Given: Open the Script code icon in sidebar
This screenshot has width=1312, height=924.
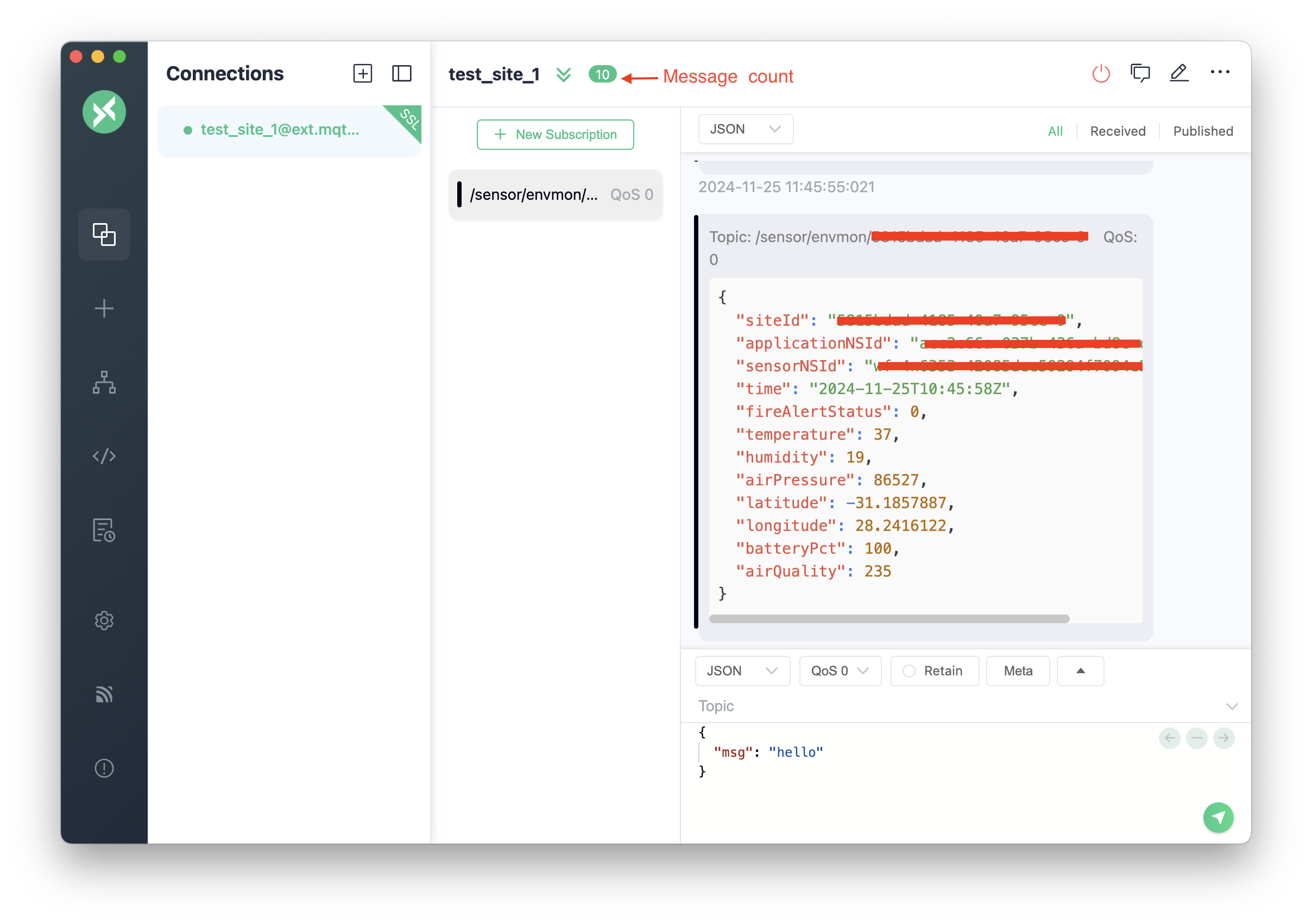Looking at the screenshot, I should coord(104,456).
